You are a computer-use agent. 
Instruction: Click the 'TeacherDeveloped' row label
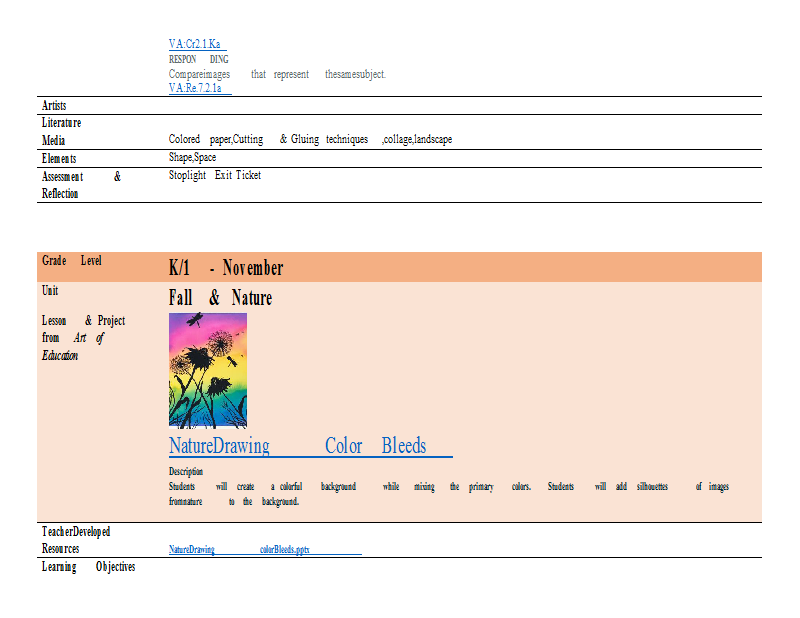click(x=76, y=532)
